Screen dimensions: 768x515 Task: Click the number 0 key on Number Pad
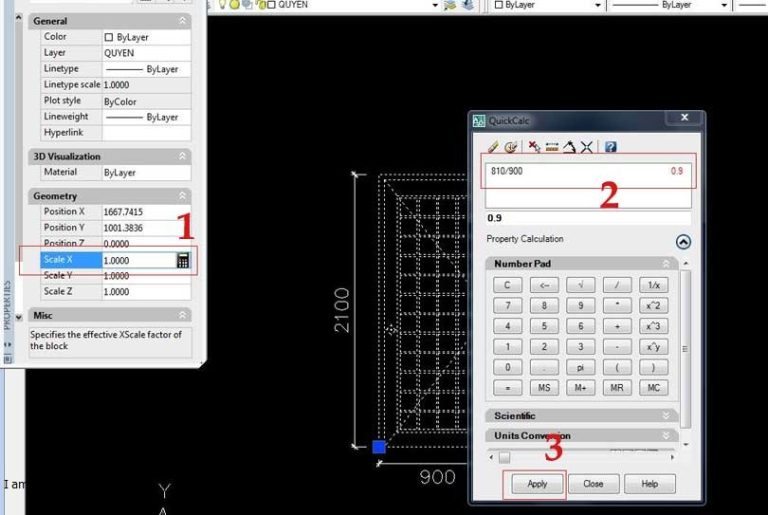click(507, 367)
